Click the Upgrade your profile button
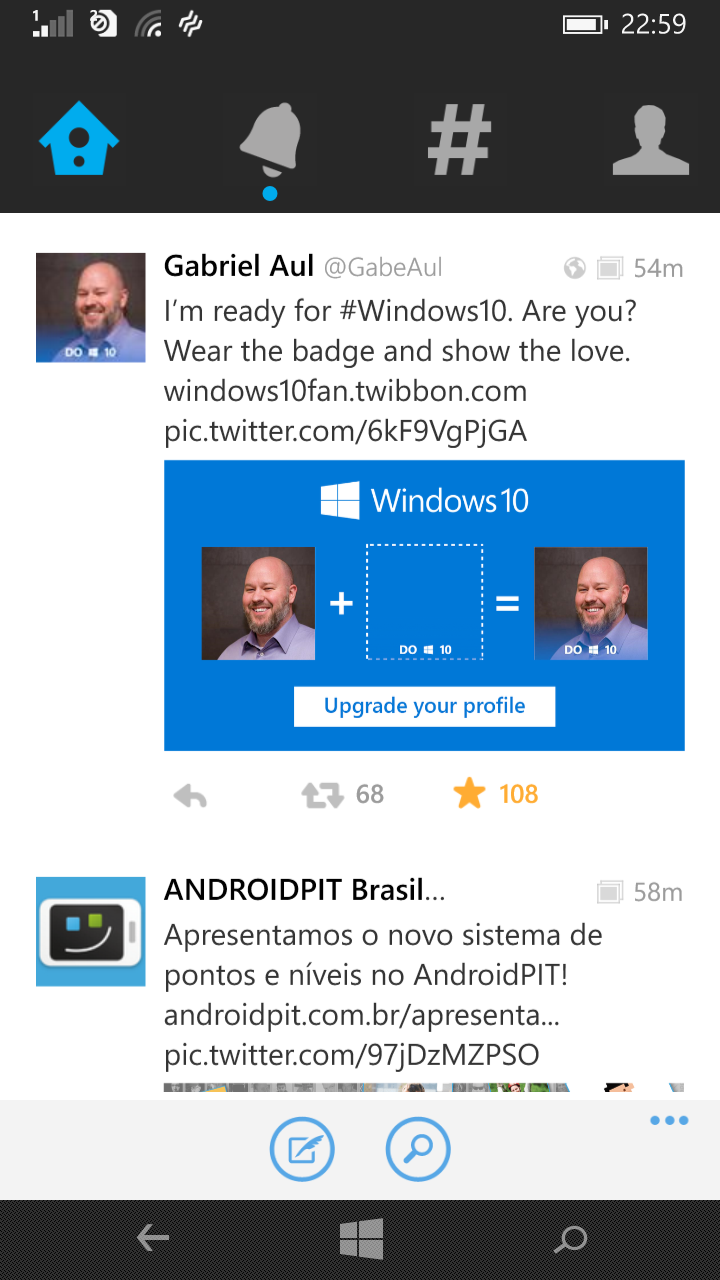 424,706
